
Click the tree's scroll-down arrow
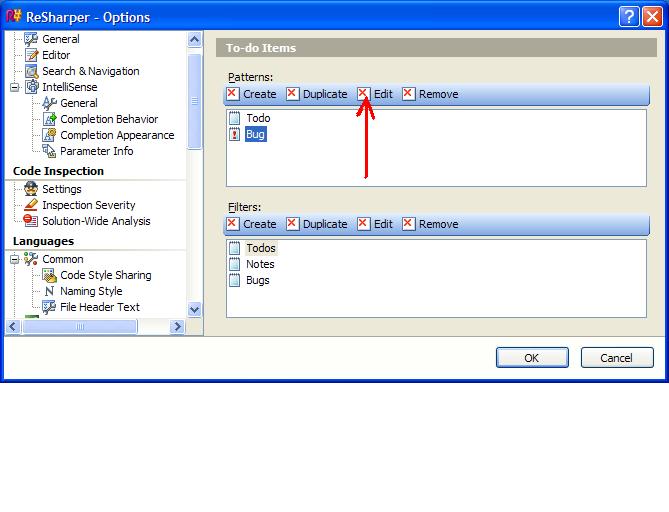(194, 310)
